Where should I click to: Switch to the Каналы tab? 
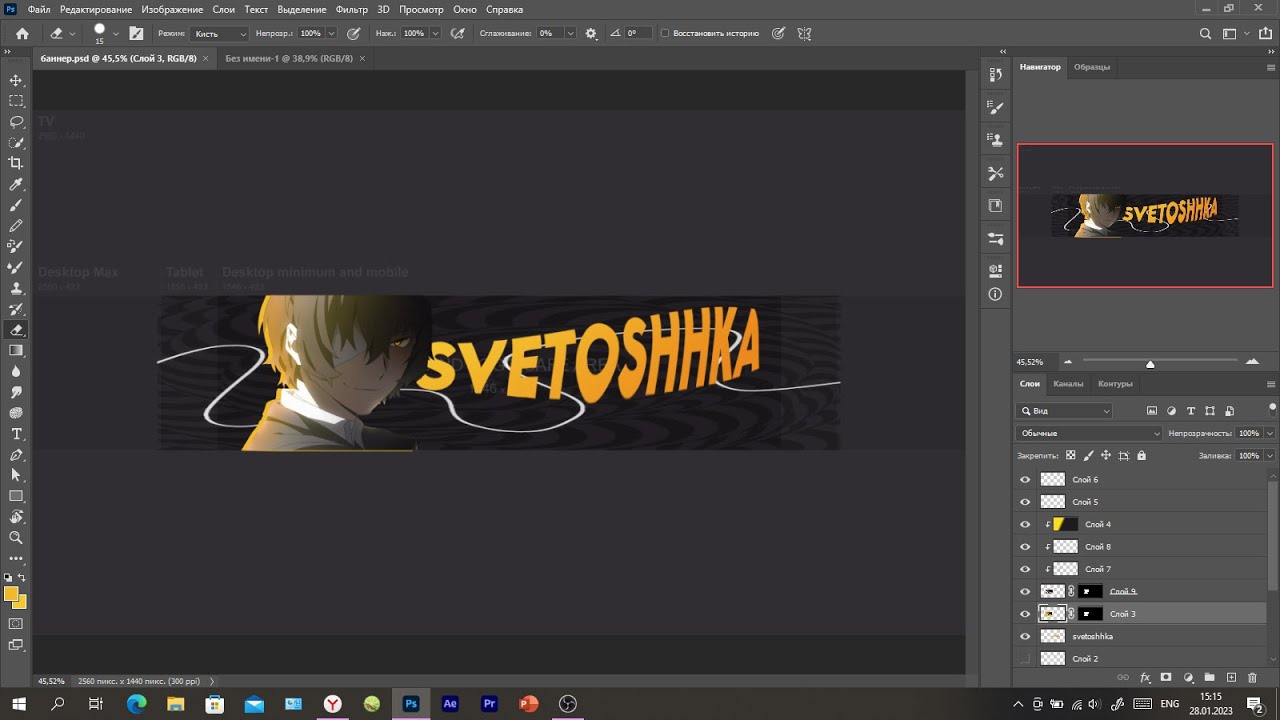coord(1068,384)
